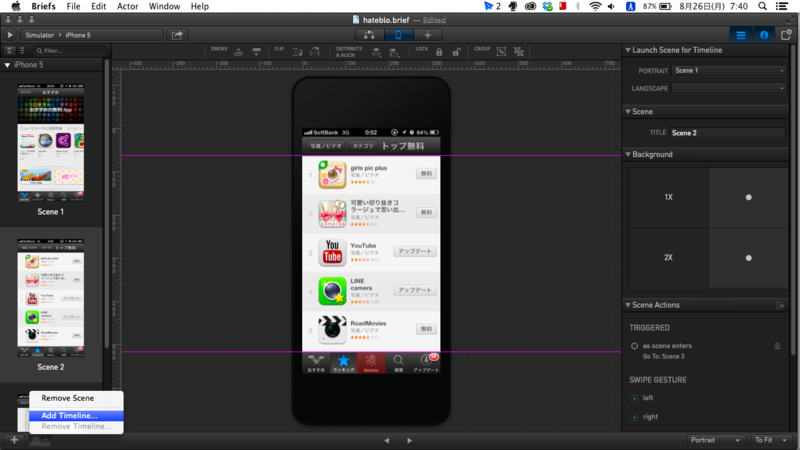Open the Edit menu
Image resolution: width=800 pixels, height=450 pixels.
98,6
